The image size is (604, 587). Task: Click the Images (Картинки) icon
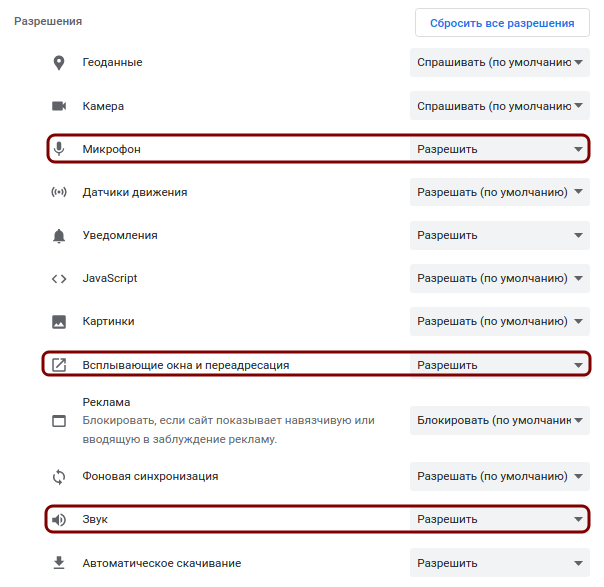point(59,322)
